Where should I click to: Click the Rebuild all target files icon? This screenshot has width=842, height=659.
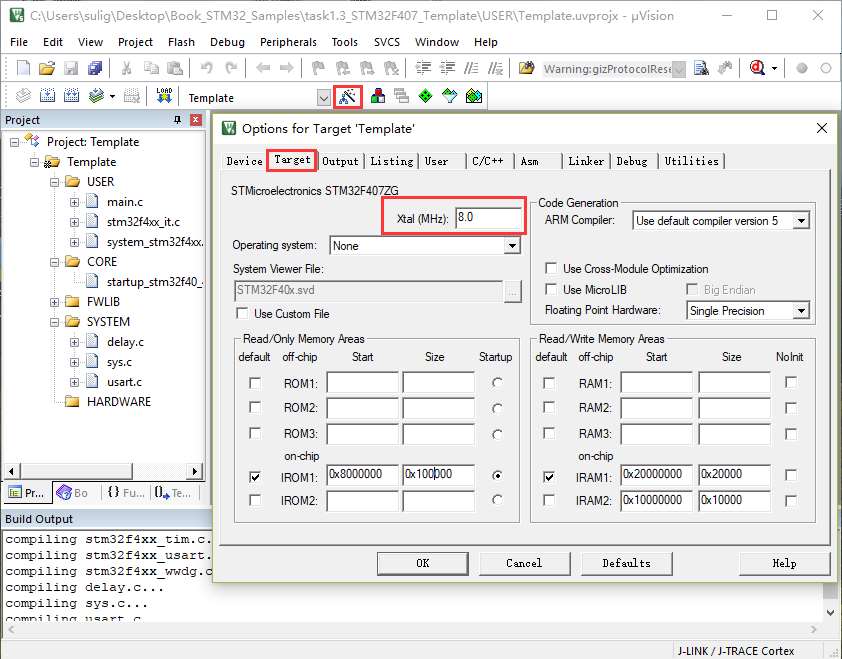pyautogui.click(x=71, y=96)
